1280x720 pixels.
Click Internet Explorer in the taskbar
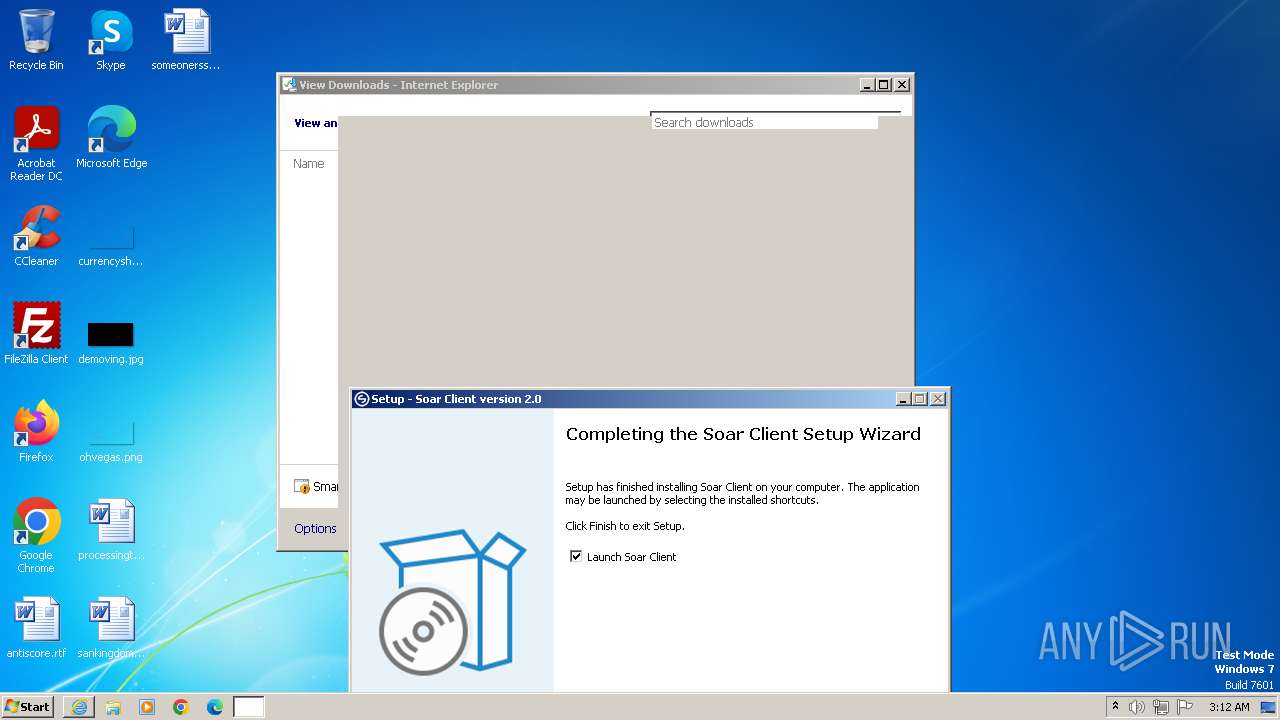(79, 707)
